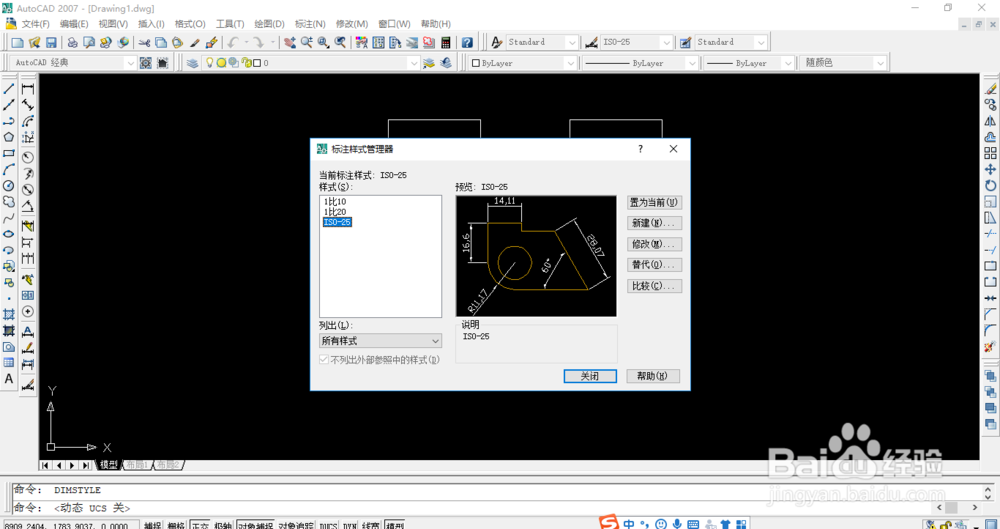Select the Radius dimension tool
The height and width of the screenshot is (529, 1000).
click(28, 157)
